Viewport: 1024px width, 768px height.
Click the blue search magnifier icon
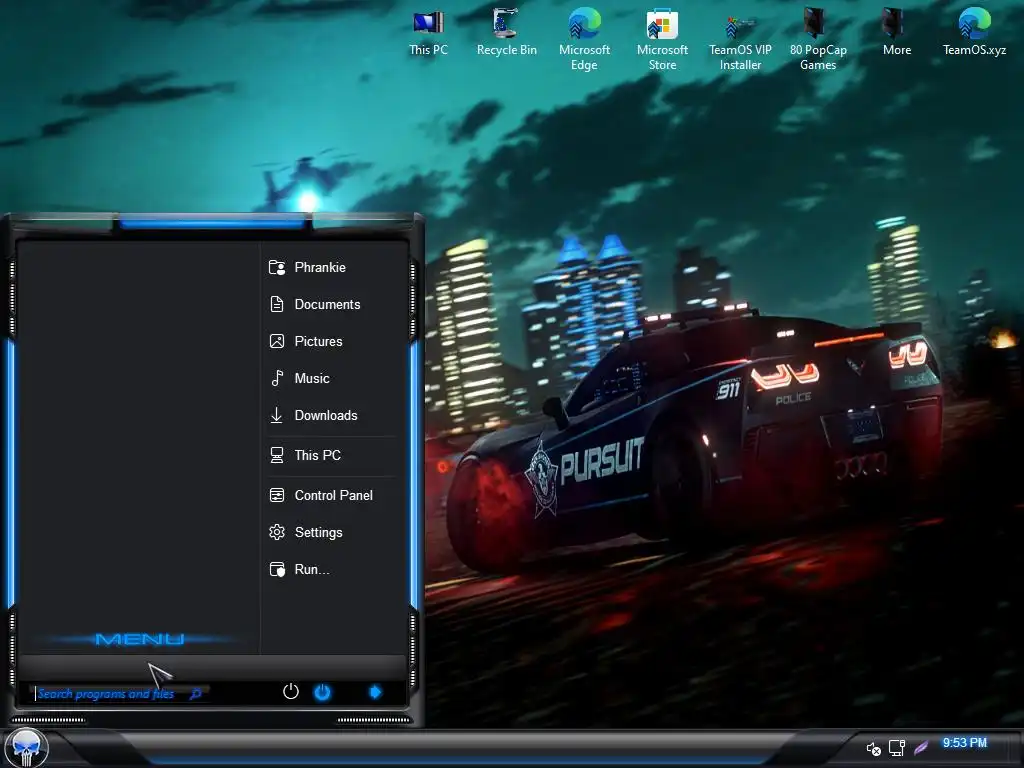coord(195,694)
